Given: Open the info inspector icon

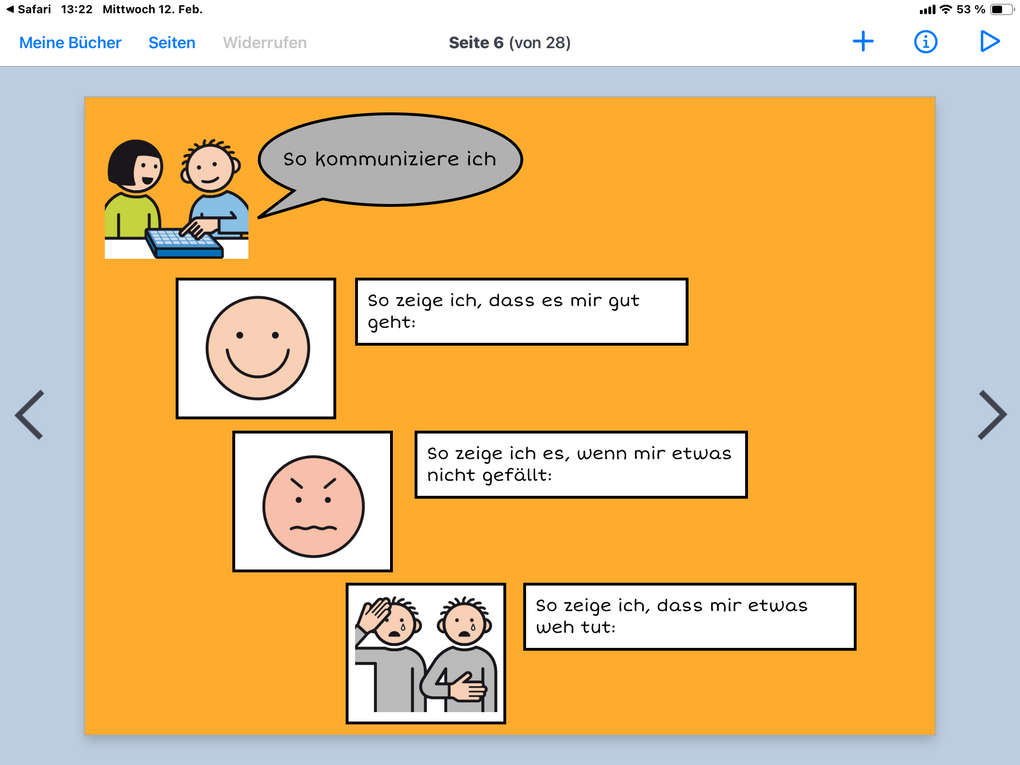Looking at the screenshot, I should click(x=925, y=42).
